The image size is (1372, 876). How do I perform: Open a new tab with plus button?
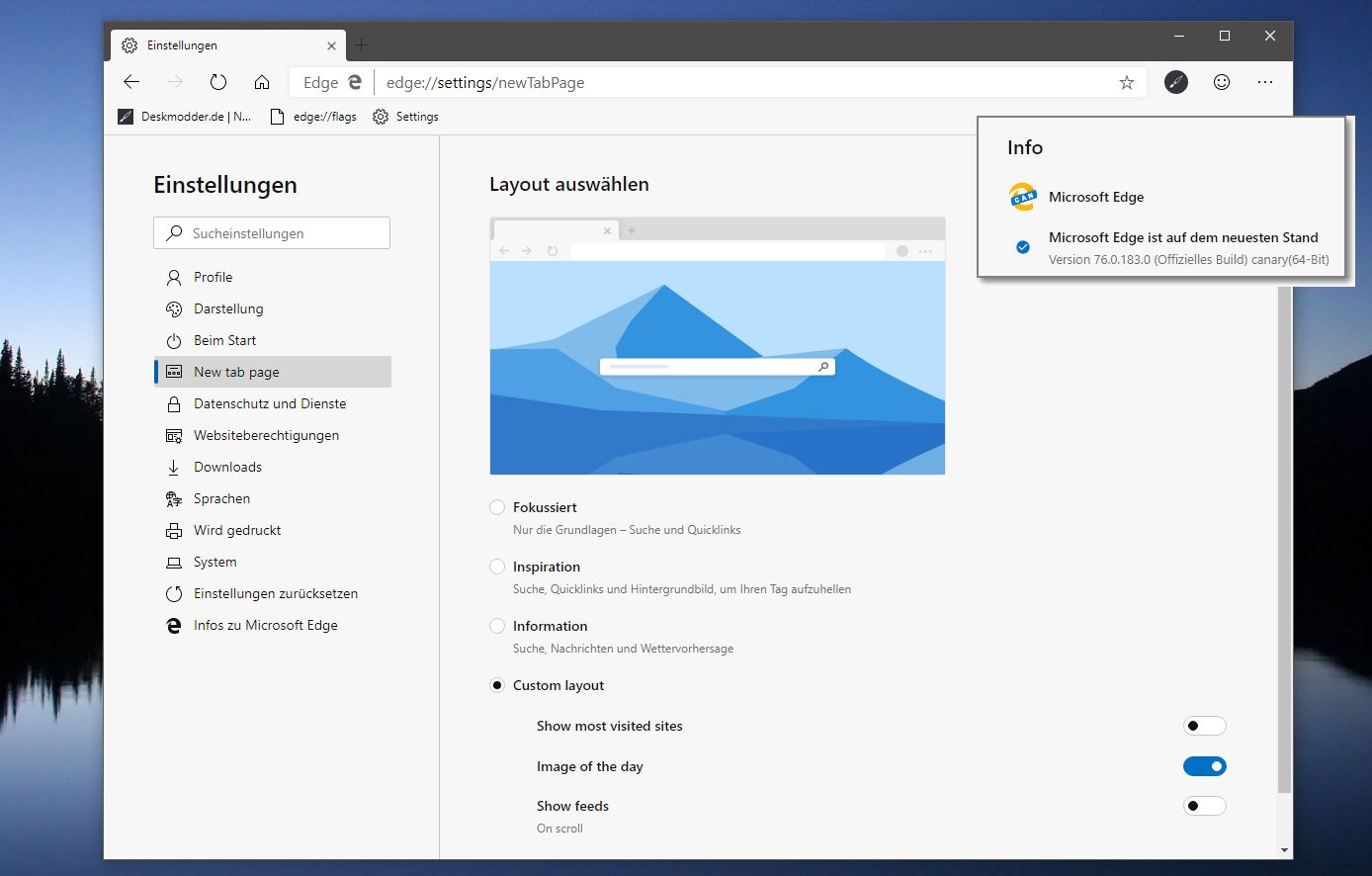[x=361, y=45]
